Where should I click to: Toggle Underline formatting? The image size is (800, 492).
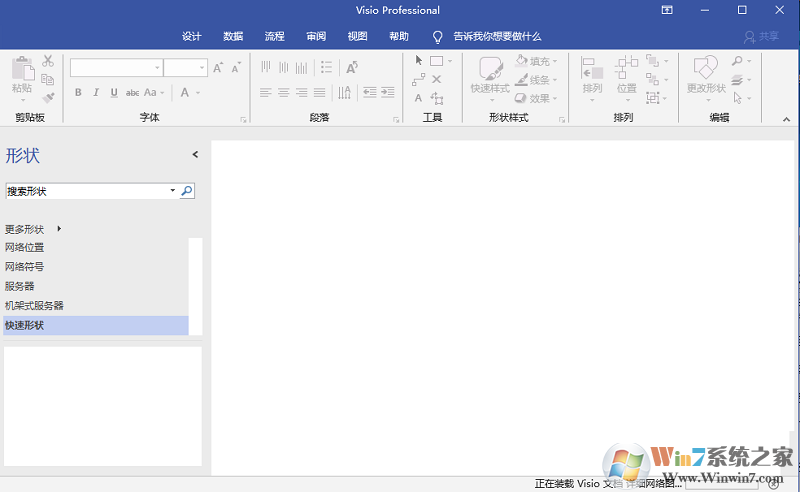pyautogui.click(x=114, y=93)
